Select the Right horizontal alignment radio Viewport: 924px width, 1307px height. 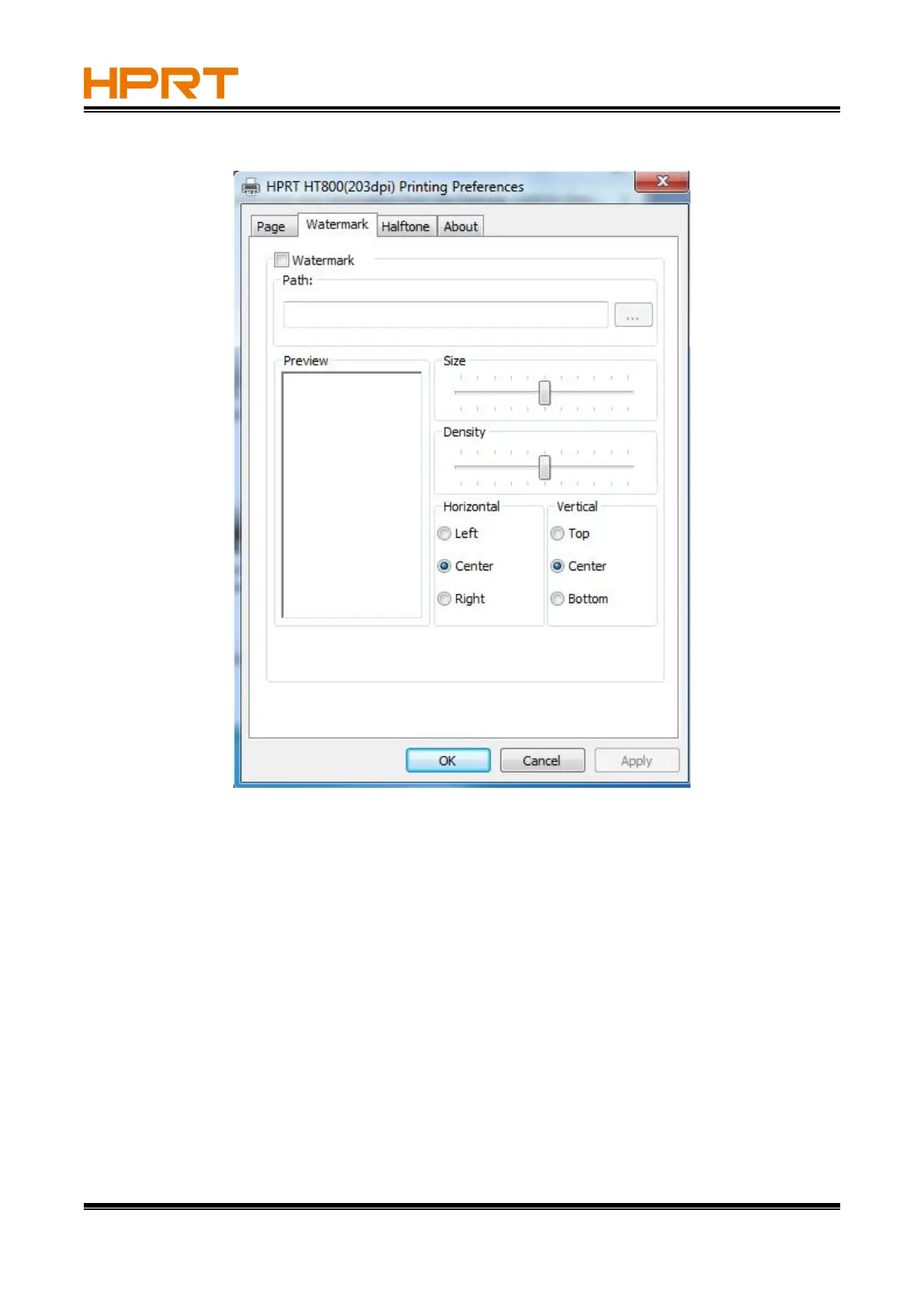(445, 598)
